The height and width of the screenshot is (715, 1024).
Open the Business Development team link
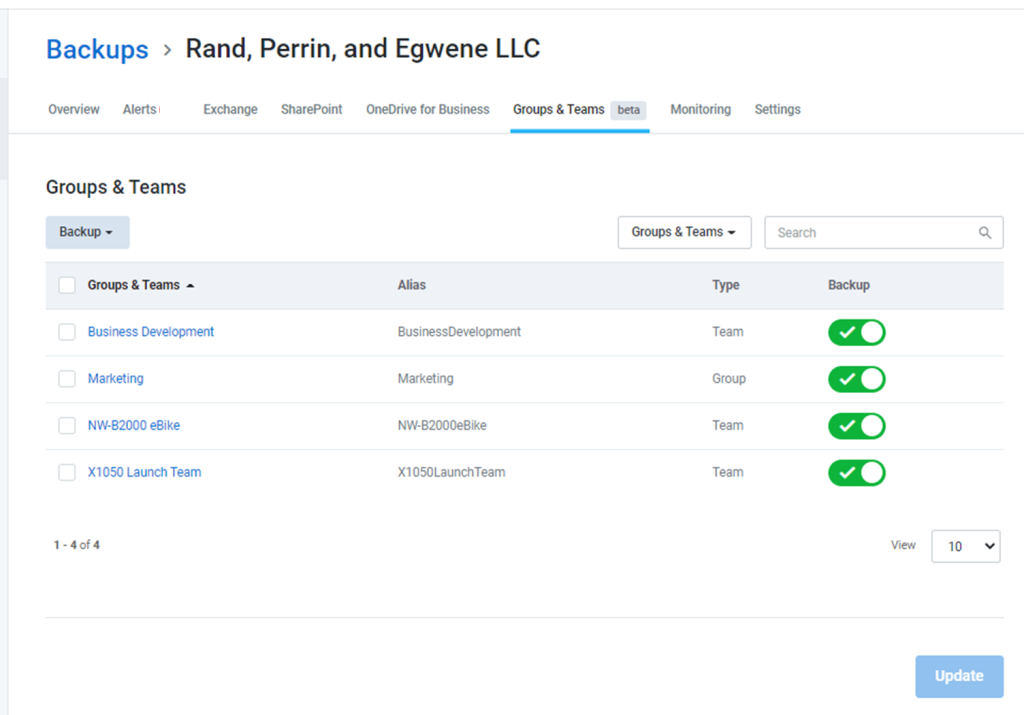pyautogui.click(x=151, y=332)
